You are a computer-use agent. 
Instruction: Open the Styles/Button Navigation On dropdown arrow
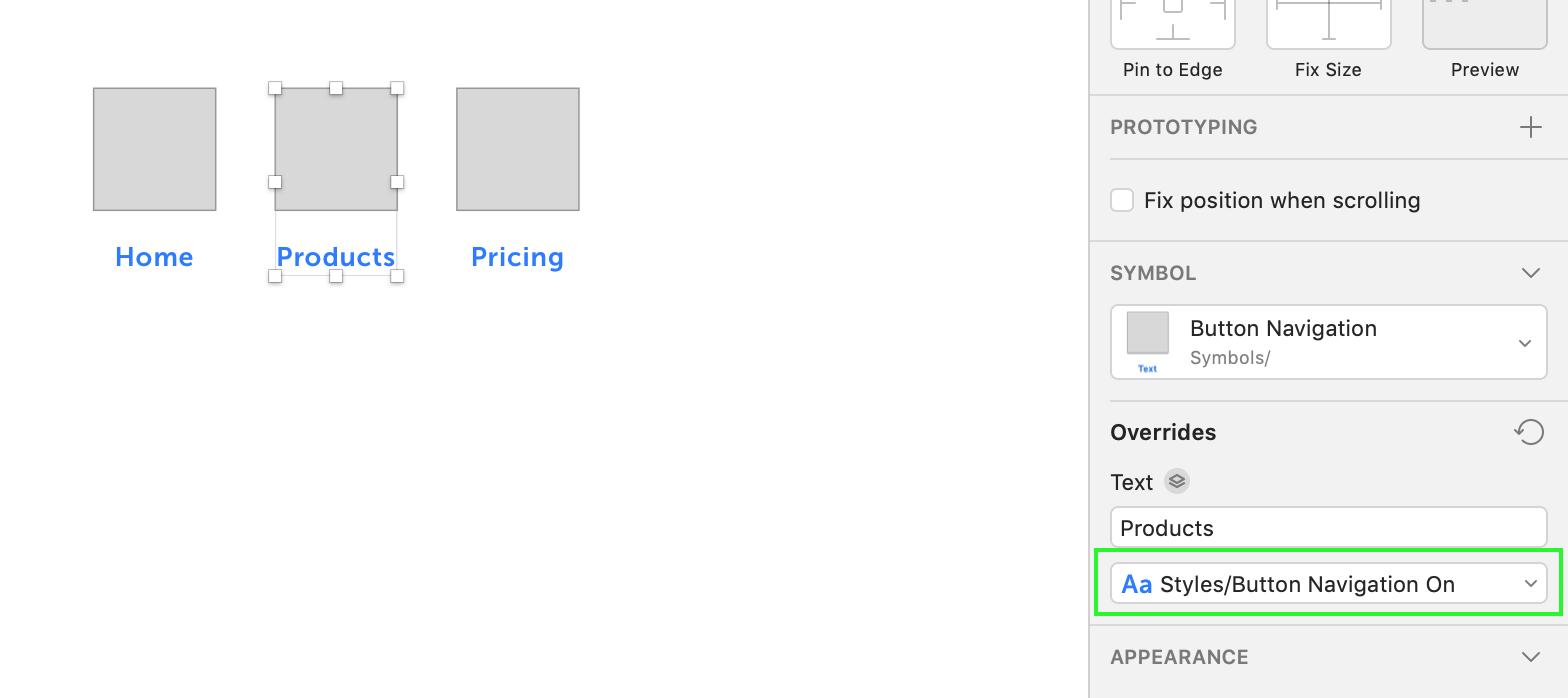[x=1530, y=584]
